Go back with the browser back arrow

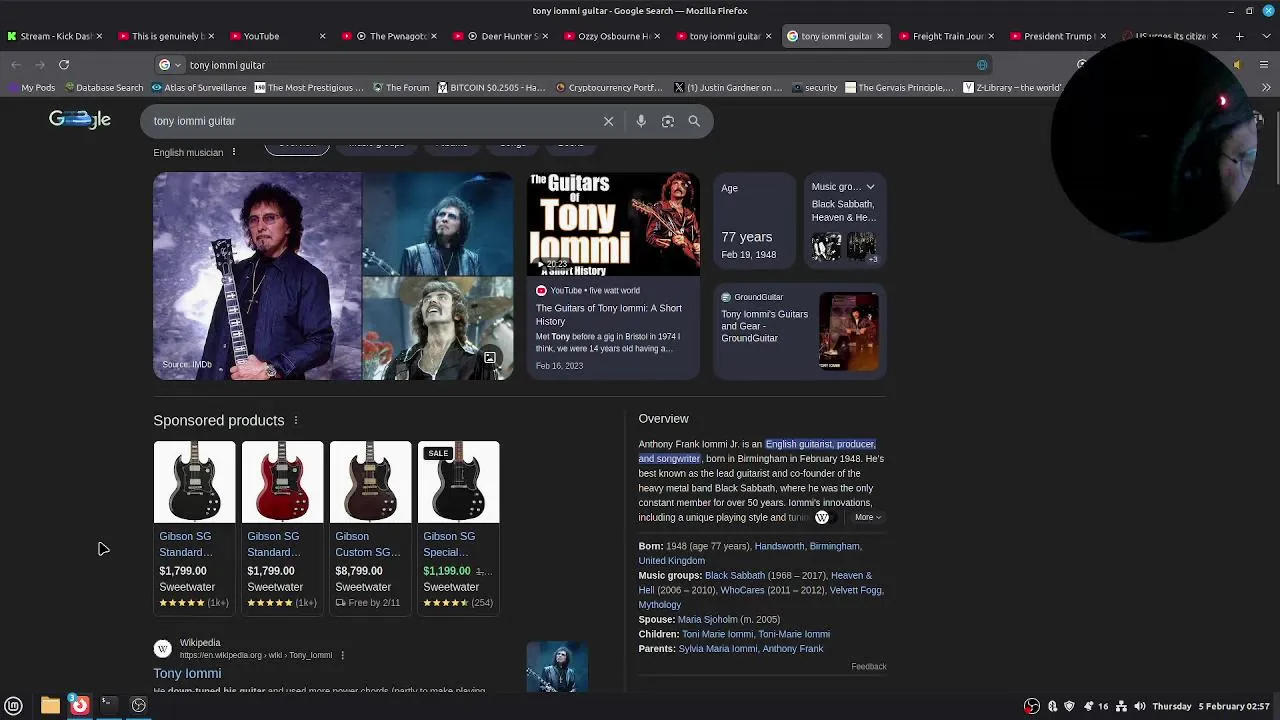[x=16, y=65]
